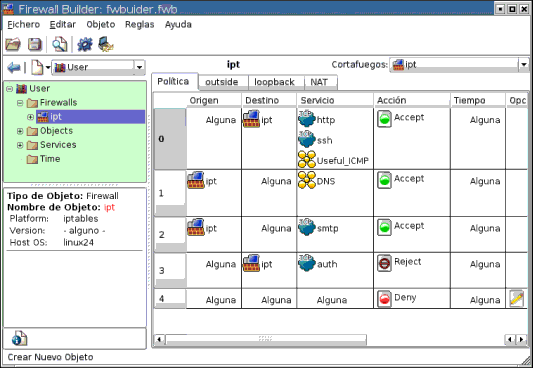Click the new object page icon

point(37,67)
